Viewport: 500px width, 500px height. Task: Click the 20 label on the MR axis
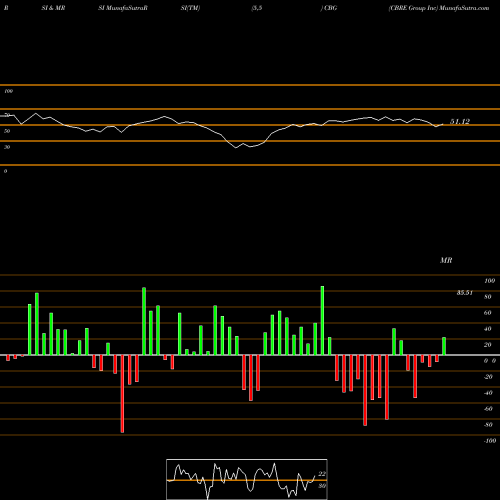click(x=488, y=345)
